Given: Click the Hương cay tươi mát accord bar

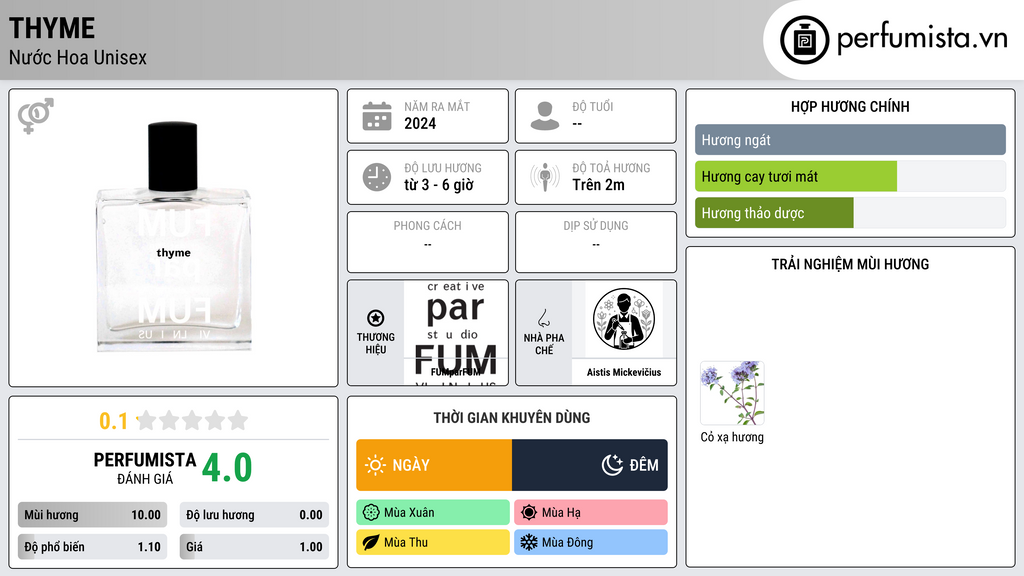Looking at the screenshot, I should tap(850, 176).
